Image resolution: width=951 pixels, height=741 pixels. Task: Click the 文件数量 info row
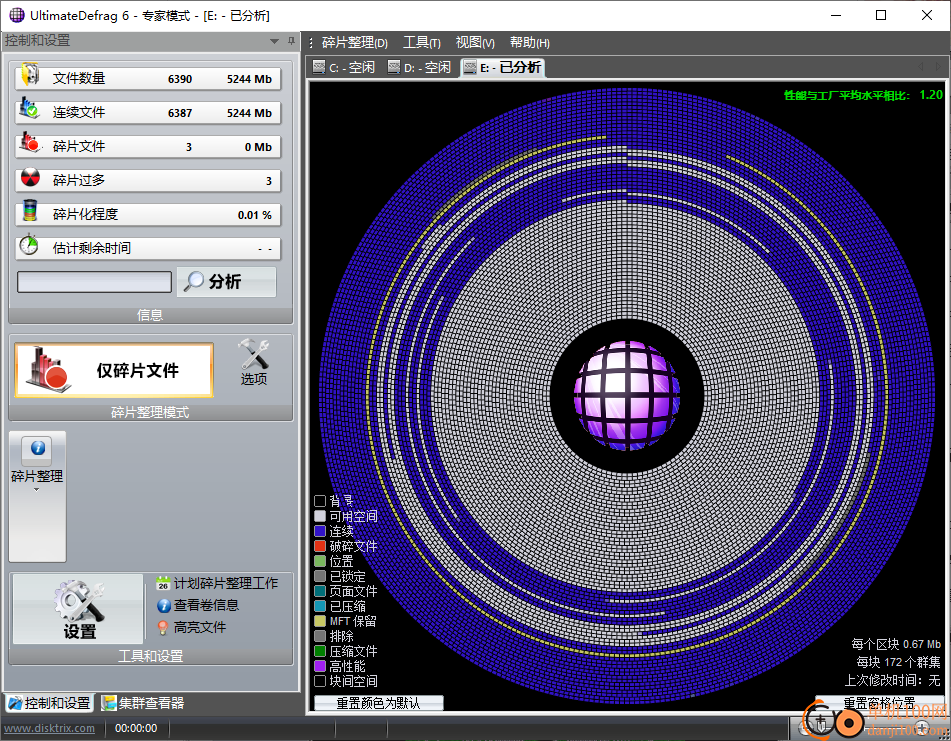pos(148,78)
